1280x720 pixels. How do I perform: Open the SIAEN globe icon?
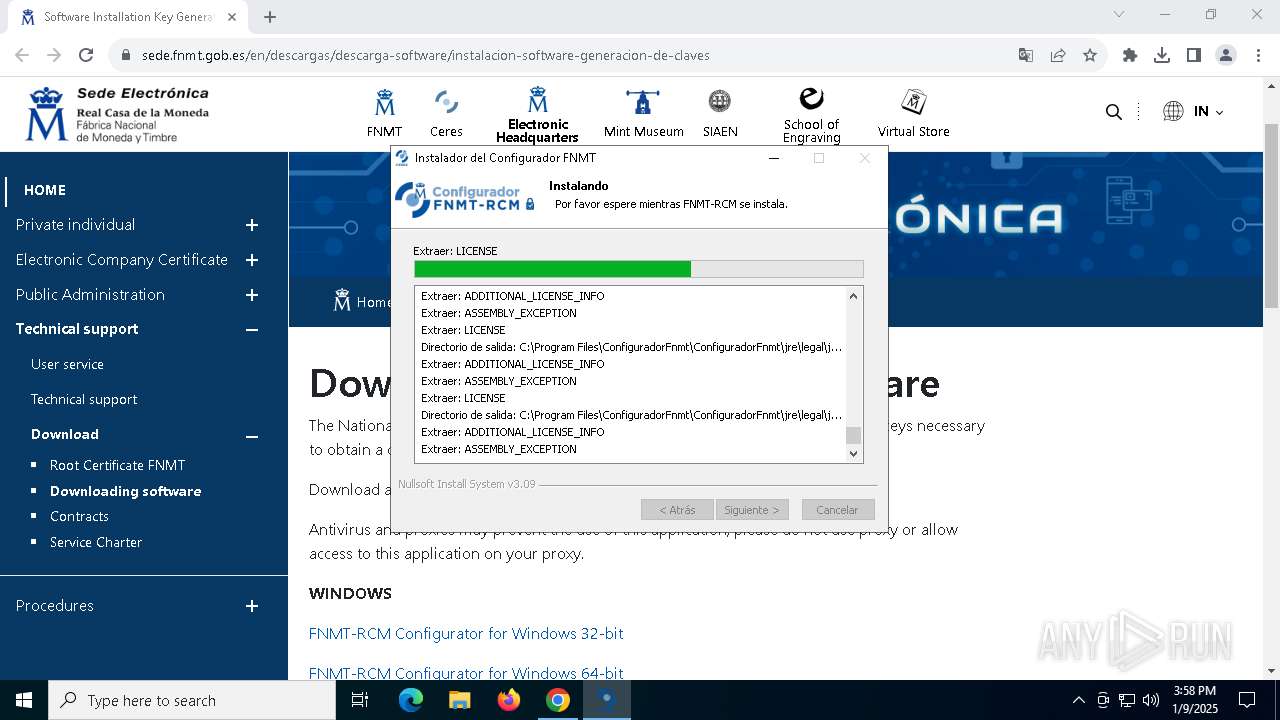tap(719, 101)
